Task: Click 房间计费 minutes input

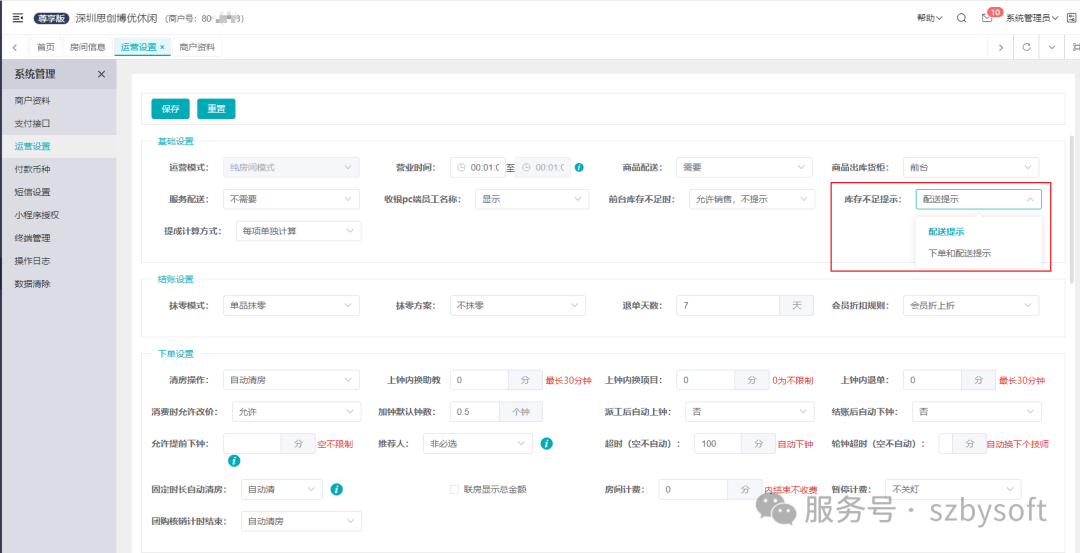Action: (x=694, y=490)
